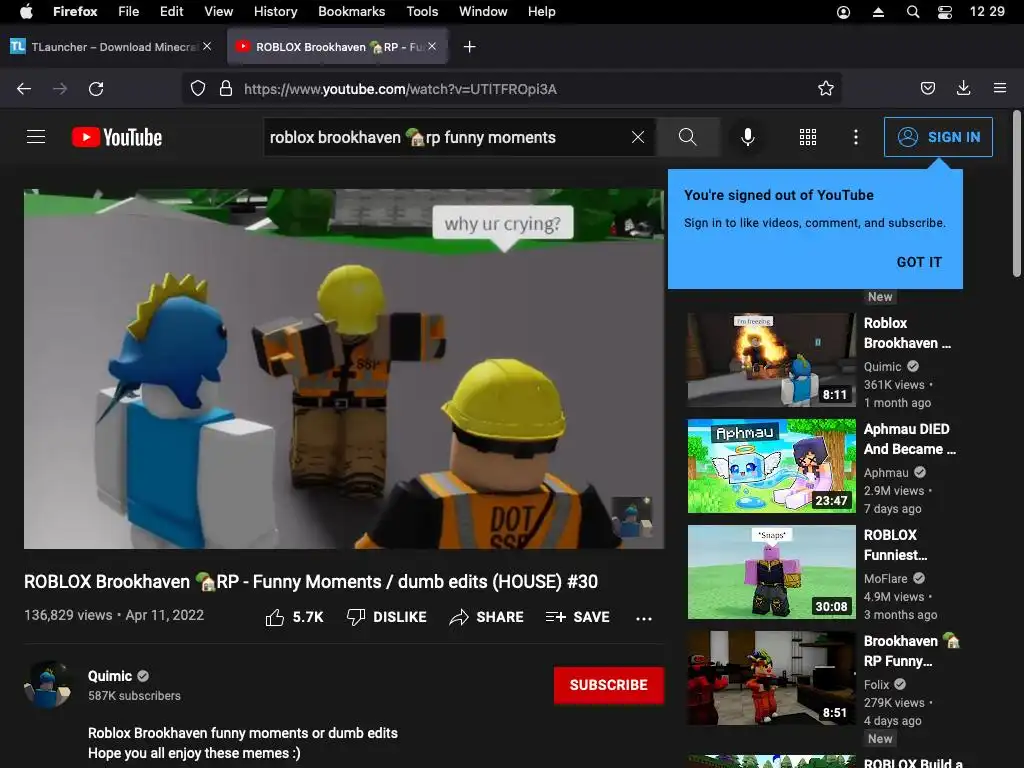Go to YouTube home via logo
Image resolution: width=1024 pixels, height=768 pixels.
pos(117,137)
